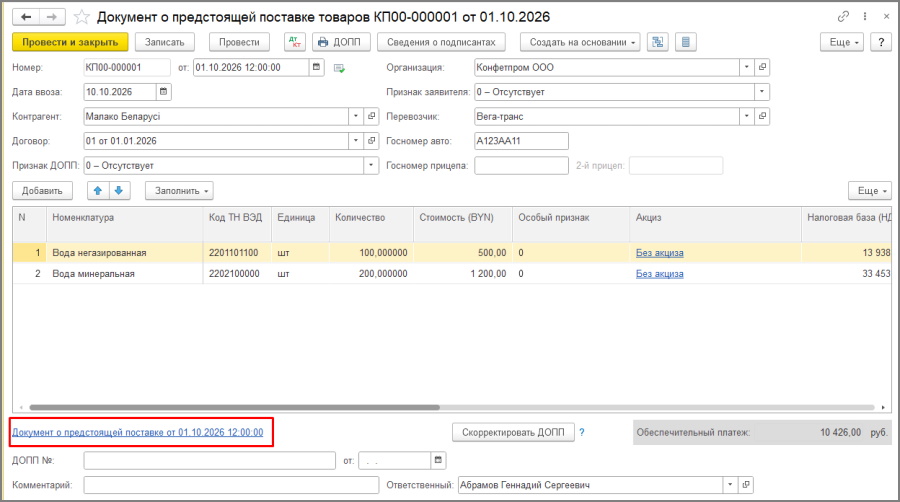Select the Вода негазированная cell
The image size is (900, 502).
pos(125,252)
